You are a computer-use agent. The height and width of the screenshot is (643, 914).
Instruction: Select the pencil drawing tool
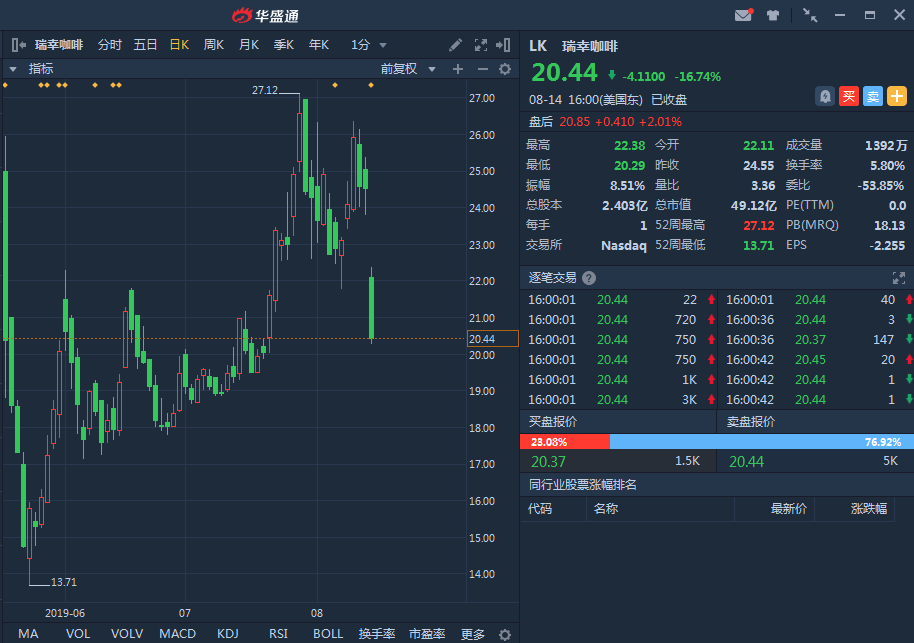(456, 45)
